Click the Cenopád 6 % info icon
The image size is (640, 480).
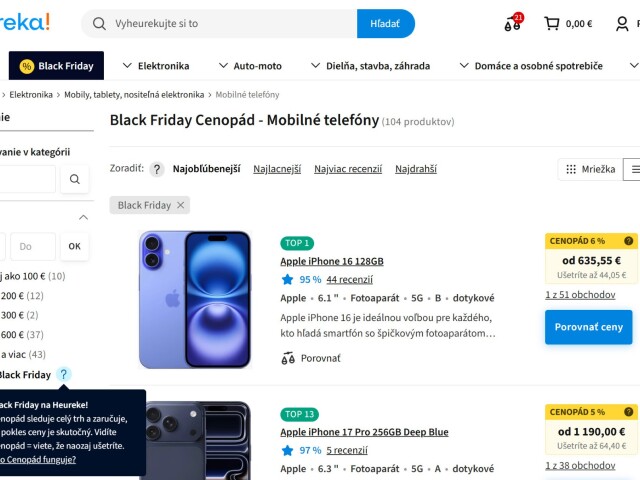[629, 241]
